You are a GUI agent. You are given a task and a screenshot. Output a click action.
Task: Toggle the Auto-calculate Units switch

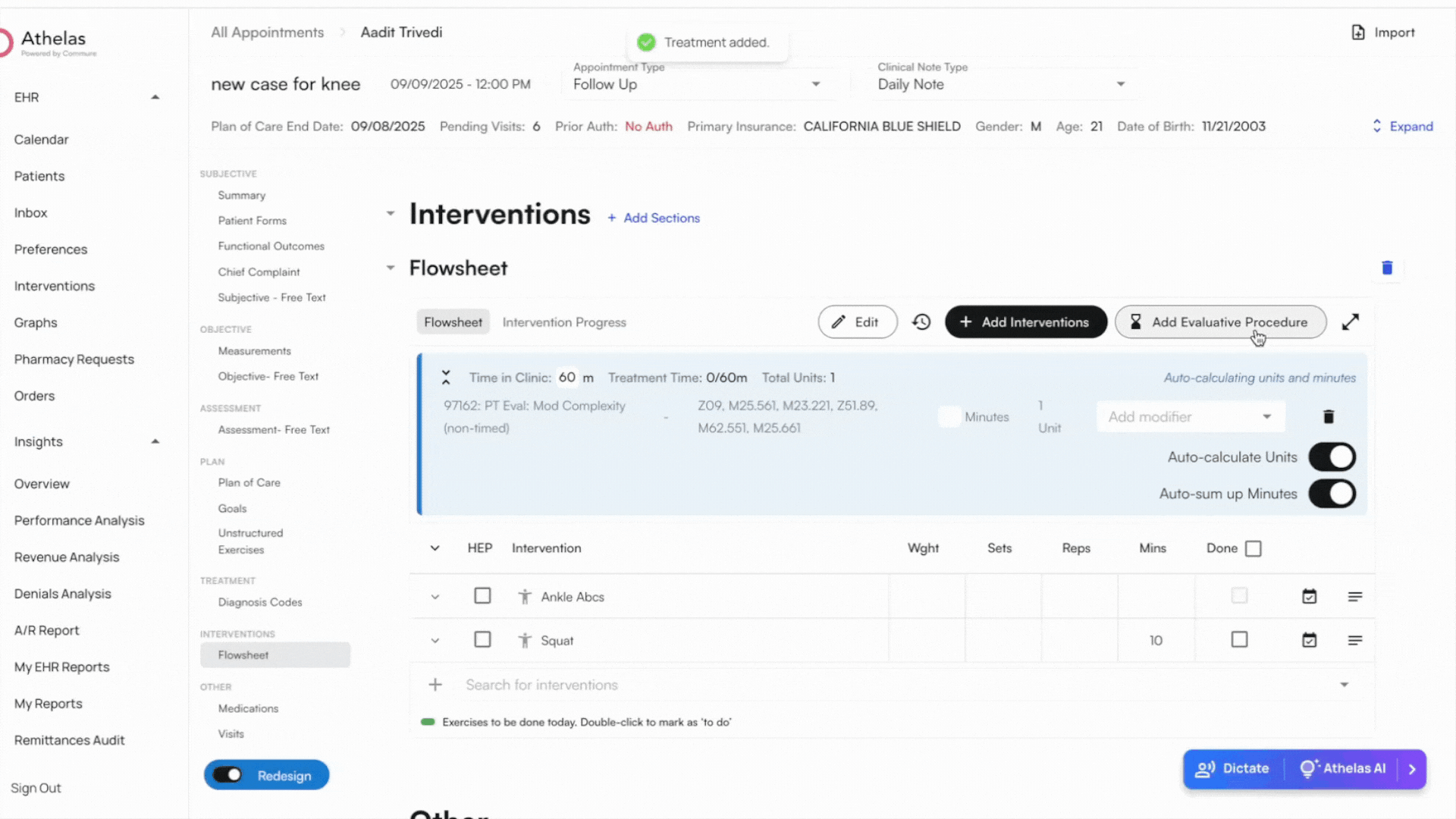[x=1332, y=457]
